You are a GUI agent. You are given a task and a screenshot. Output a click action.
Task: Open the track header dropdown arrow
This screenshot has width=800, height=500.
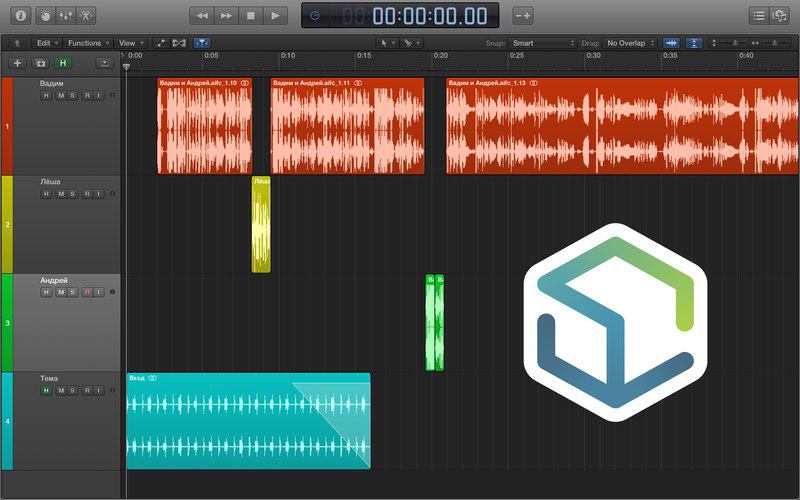105,63
